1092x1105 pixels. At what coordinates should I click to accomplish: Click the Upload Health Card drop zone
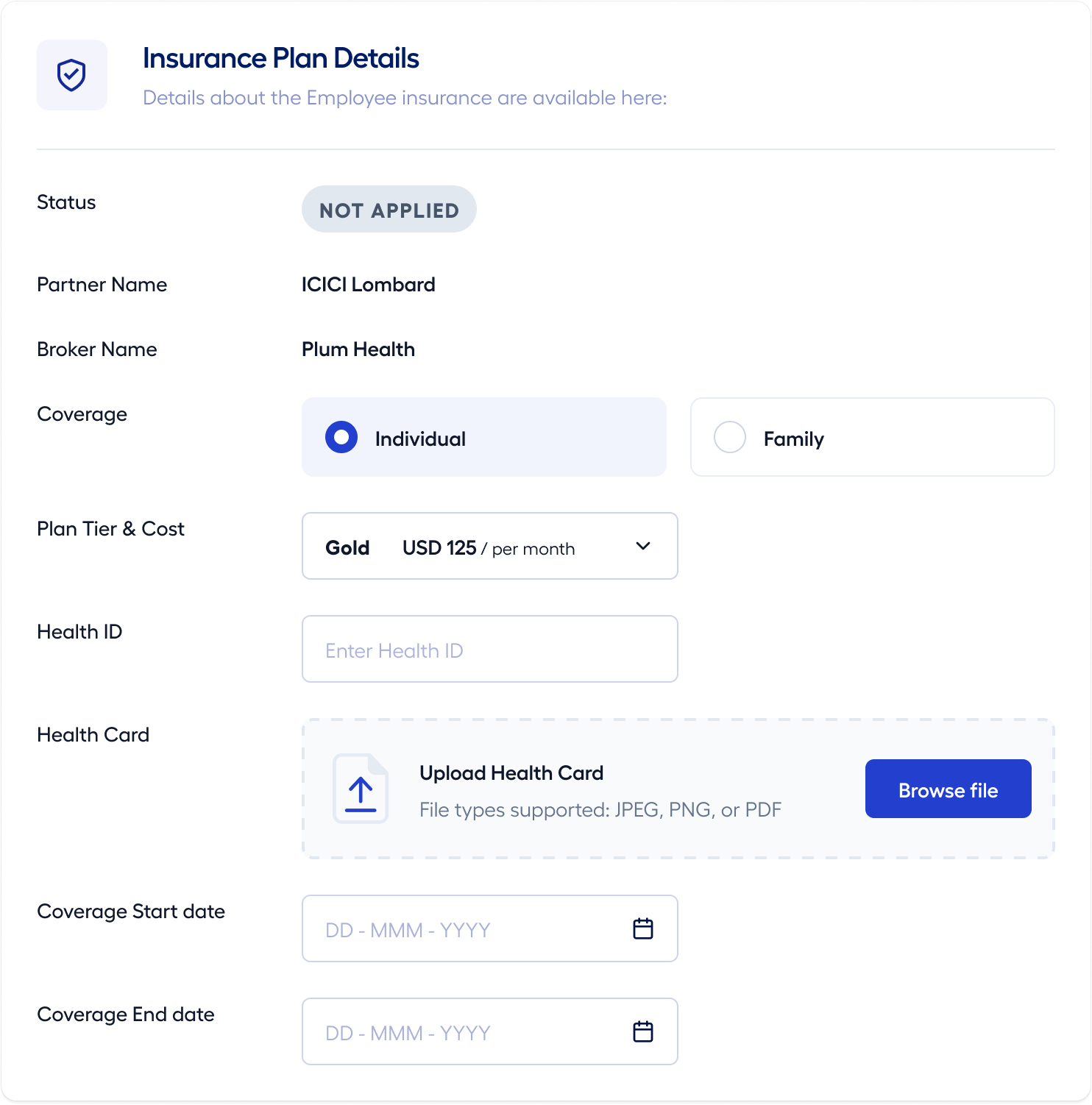(x=678, y=789)
